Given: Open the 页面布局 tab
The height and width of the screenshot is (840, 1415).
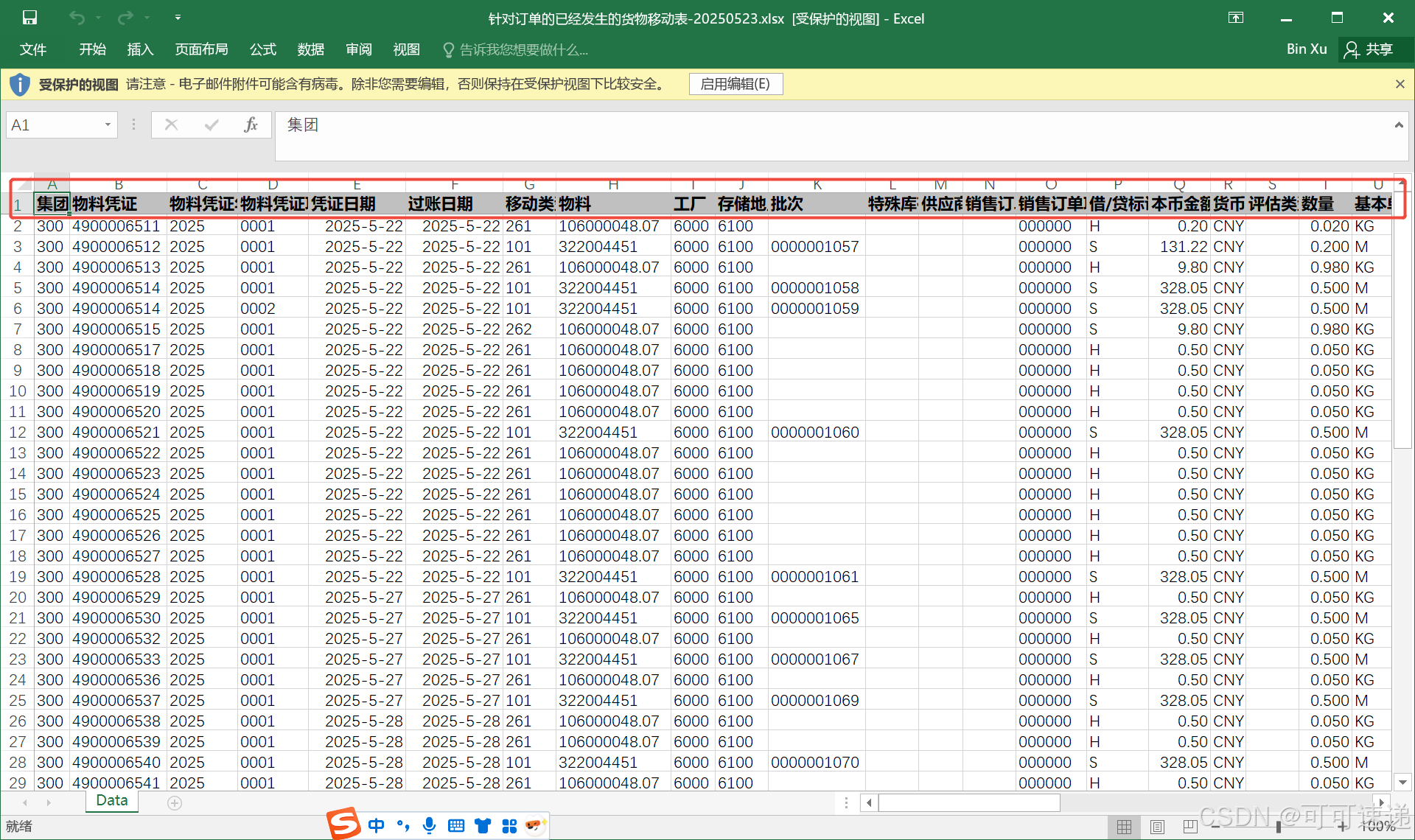Looking at the screenshot, I should [201, 49].
